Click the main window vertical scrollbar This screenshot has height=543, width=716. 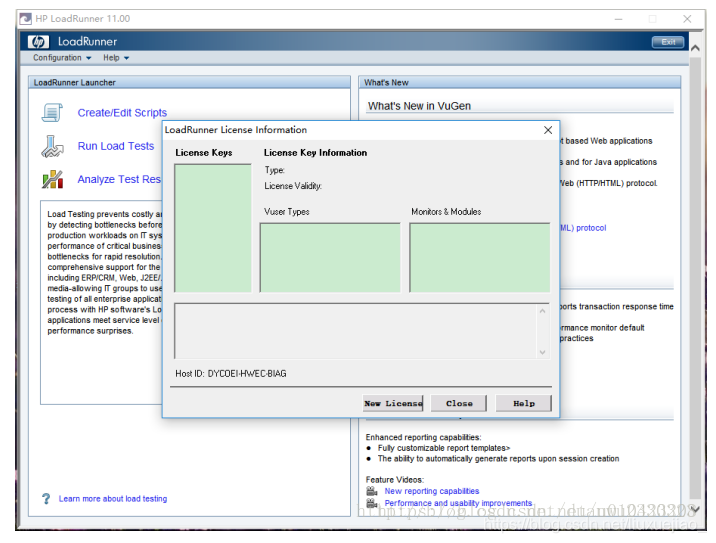coord(695,279)
